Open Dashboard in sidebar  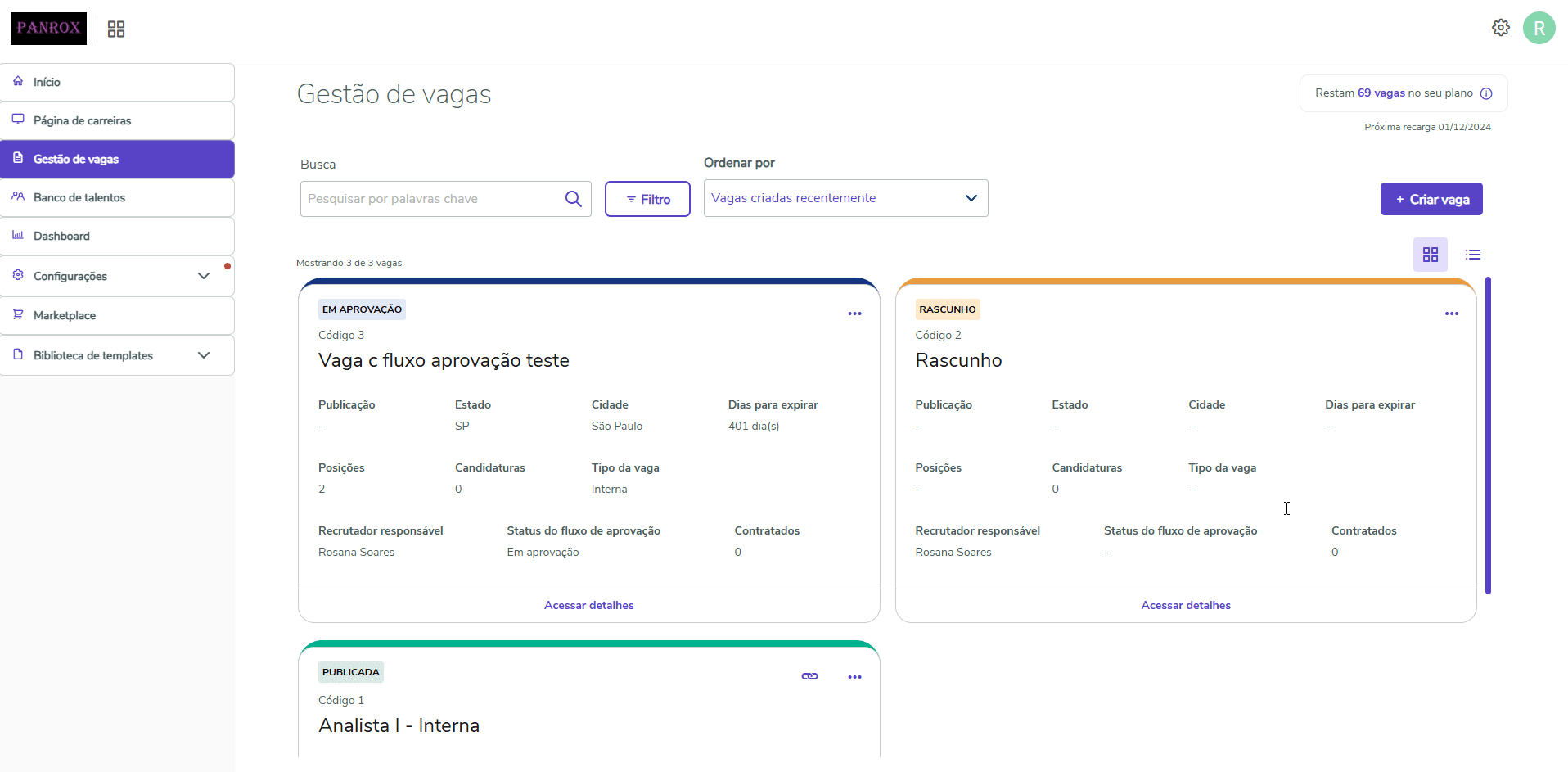point(117,236)
